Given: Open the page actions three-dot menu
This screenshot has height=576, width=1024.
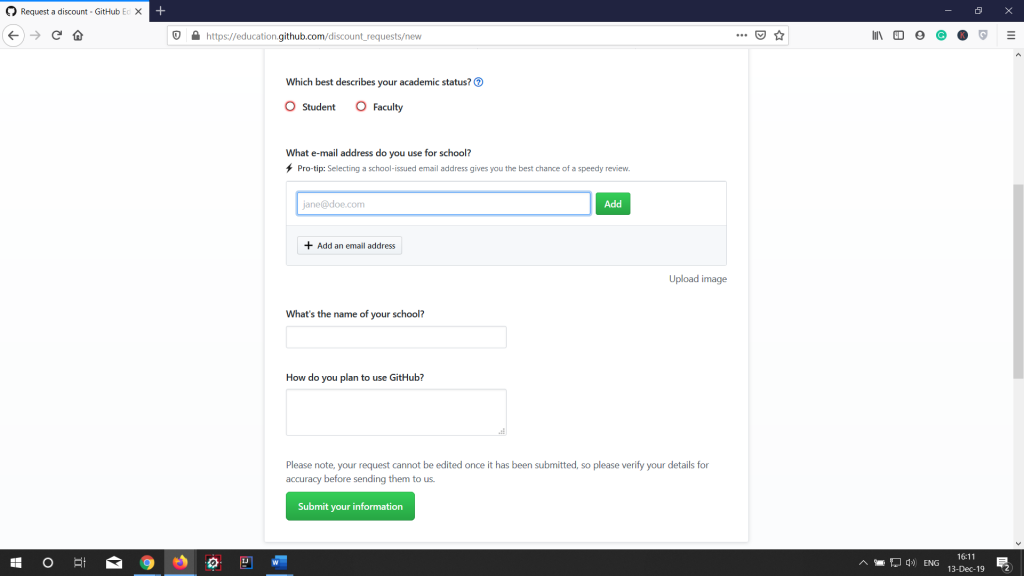Looking at the screenshot, I should (741, 35).
